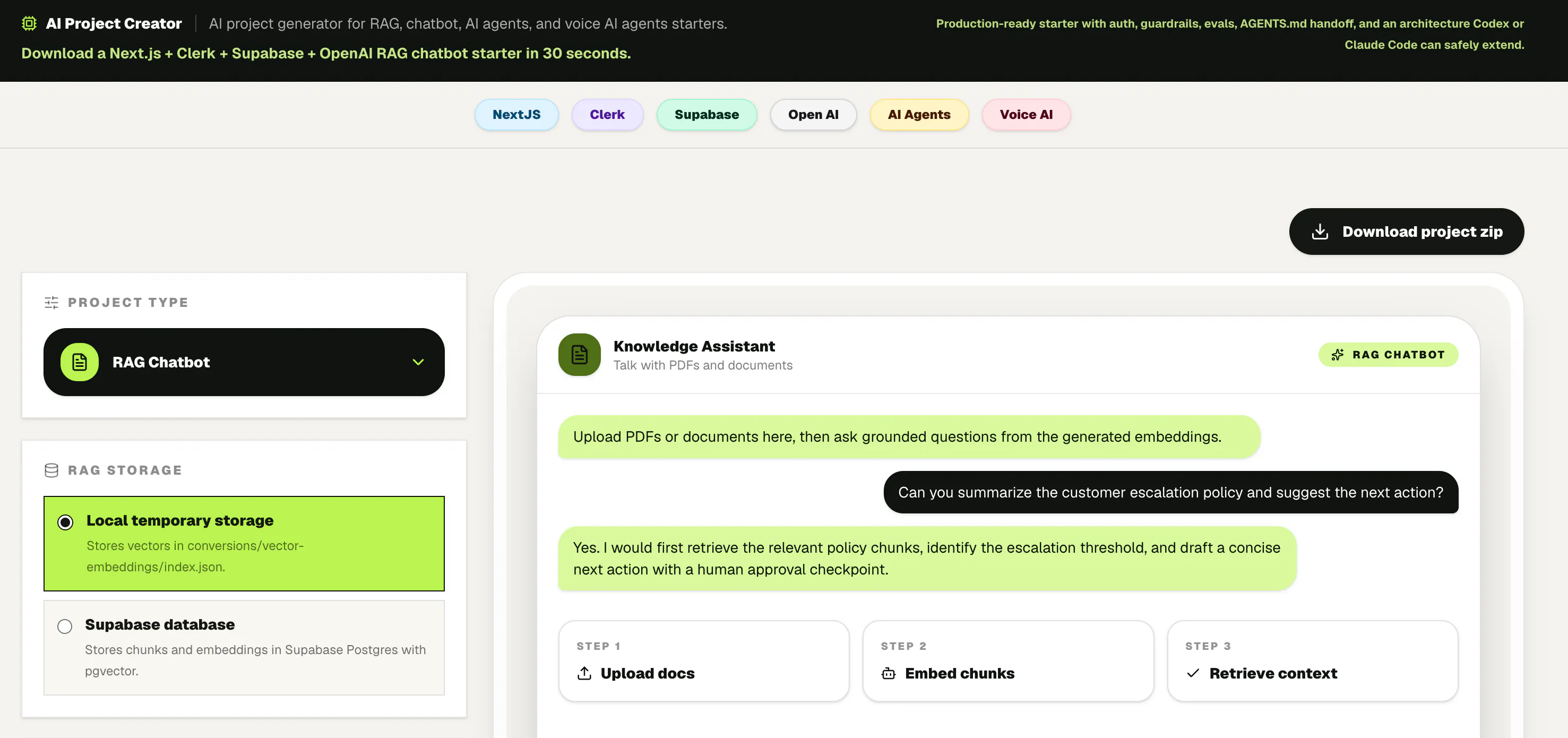Select the Open AI tag pill
The image size is (1568, 738).
pyautogui.click(x=813, y=115)
